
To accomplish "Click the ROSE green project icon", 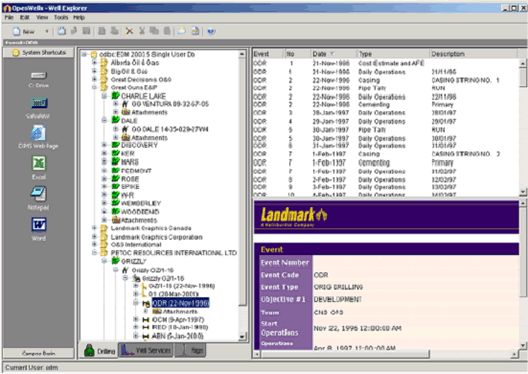I will [x=116, y=178].
